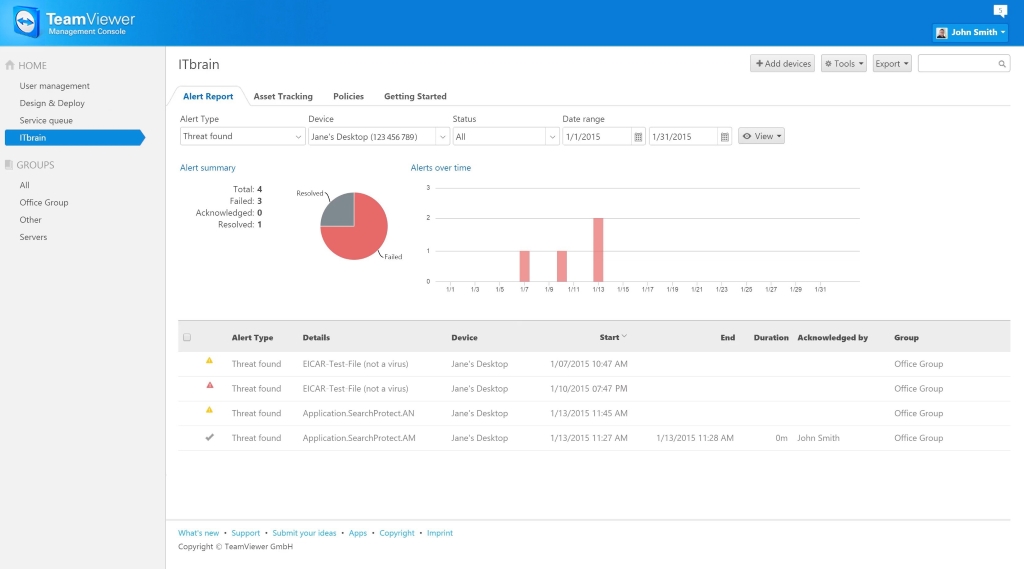Toggle the select-all alerts checkbox

point(187,337)
